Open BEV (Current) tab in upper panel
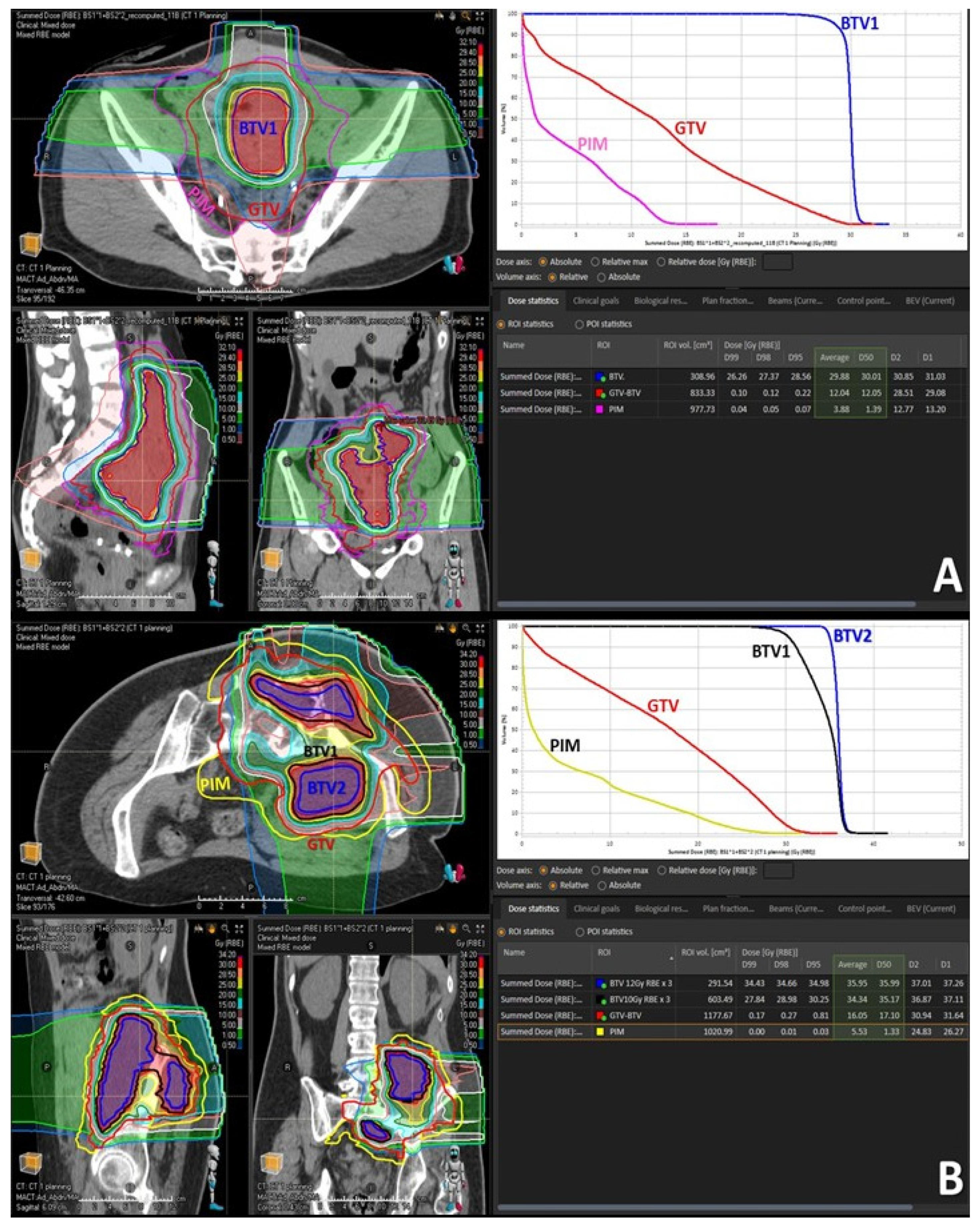 tap(929, 300)
